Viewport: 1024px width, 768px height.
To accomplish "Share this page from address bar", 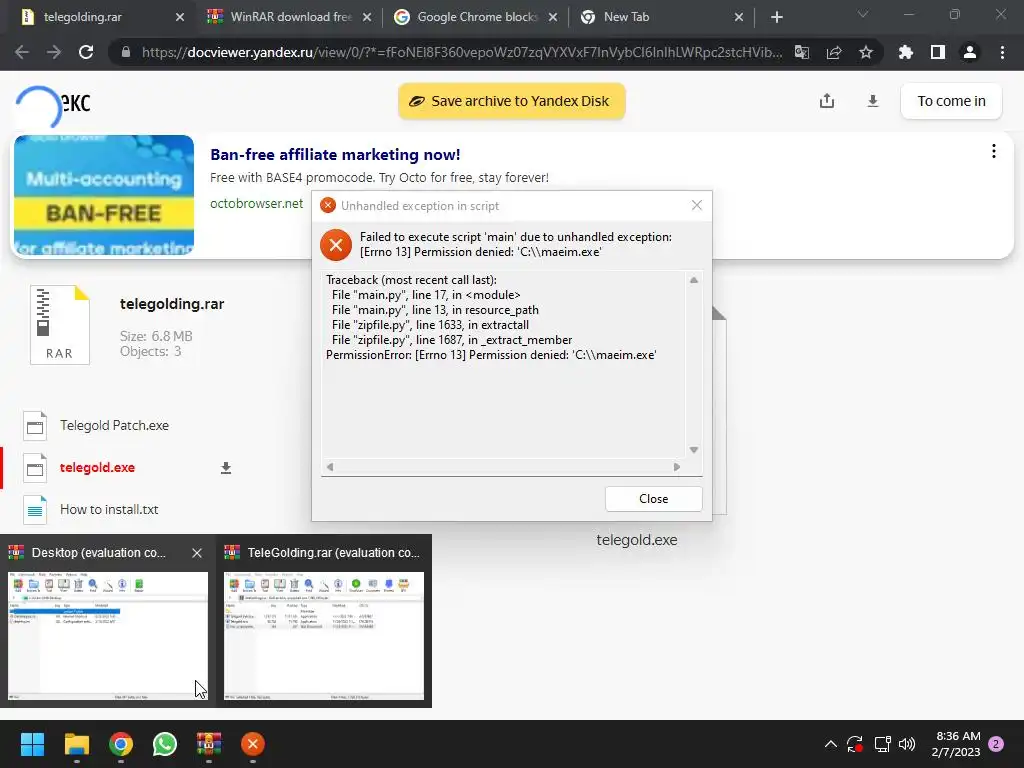I will tap(834, 52).
